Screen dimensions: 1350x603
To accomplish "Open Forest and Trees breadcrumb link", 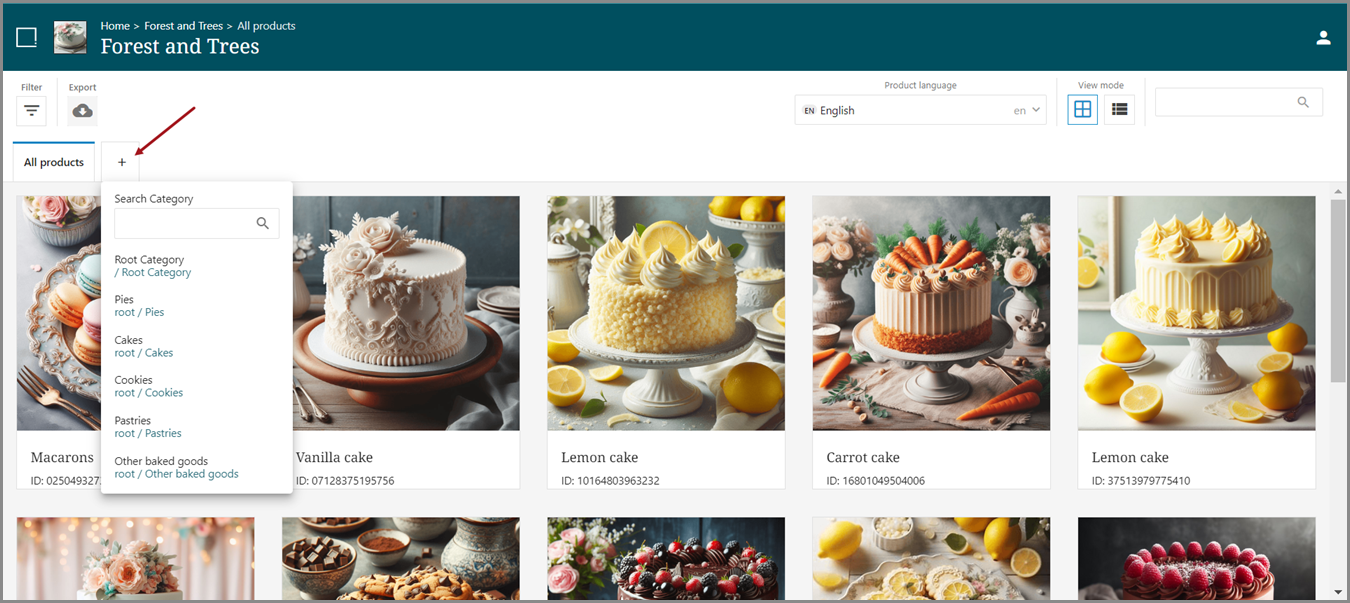I will point(184,26).
